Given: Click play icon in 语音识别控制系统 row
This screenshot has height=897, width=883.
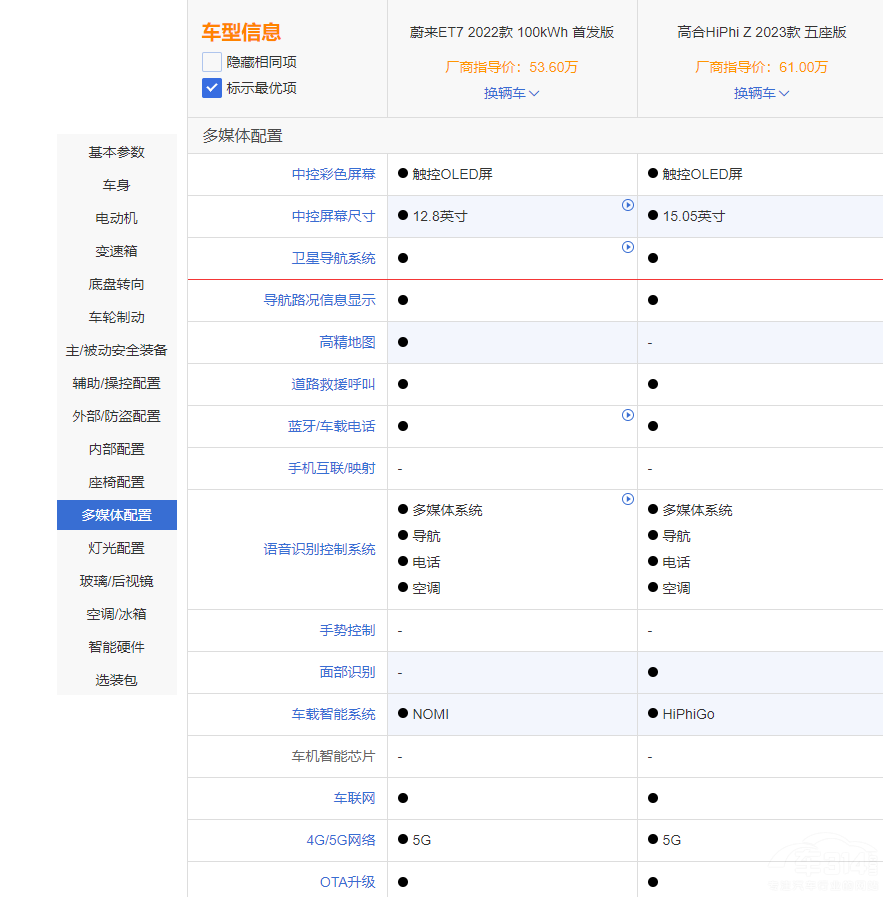Looking at the screenshot, I should click(628, 499).
